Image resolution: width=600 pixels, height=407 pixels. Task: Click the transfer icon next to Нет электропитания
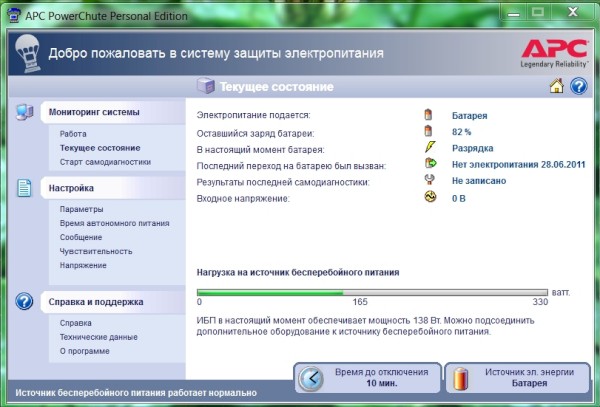(430, 163)
